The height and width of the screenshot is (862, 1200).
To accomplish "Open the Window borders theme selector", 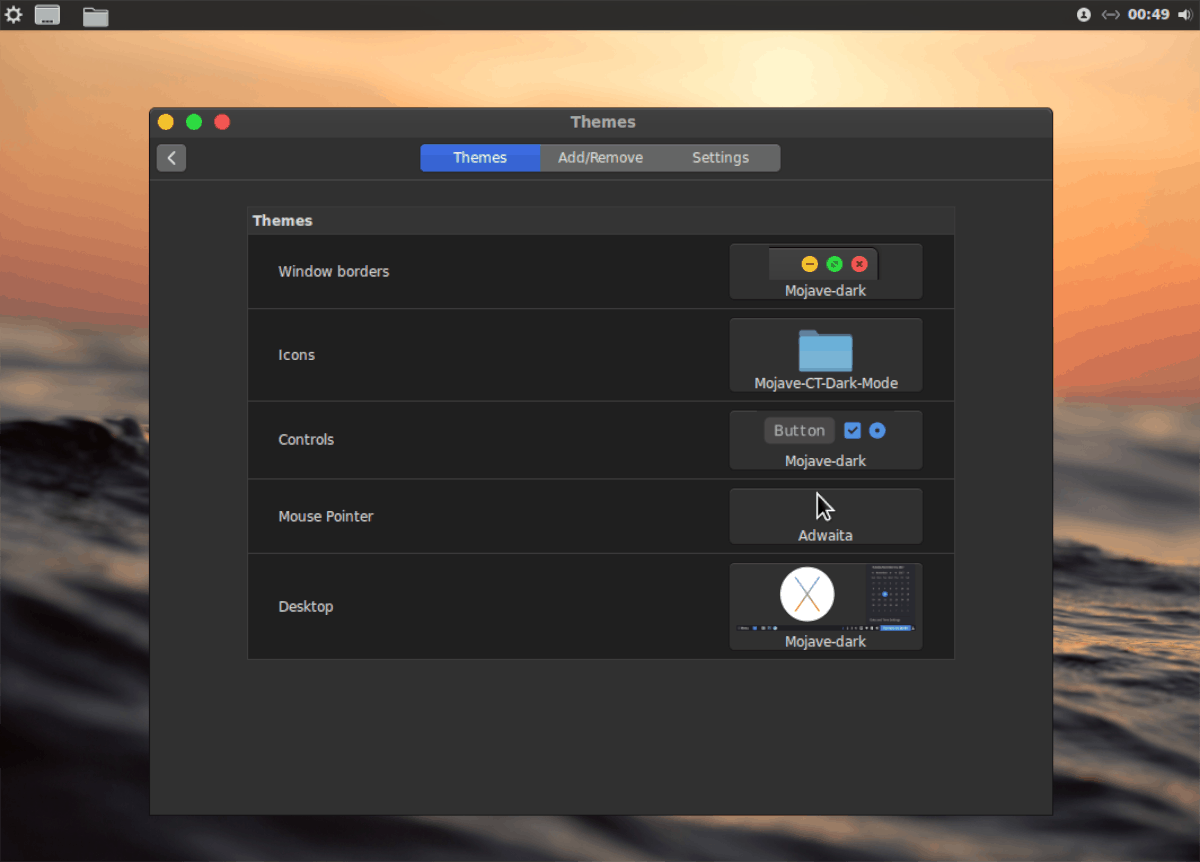I will (x=825, y=271).
